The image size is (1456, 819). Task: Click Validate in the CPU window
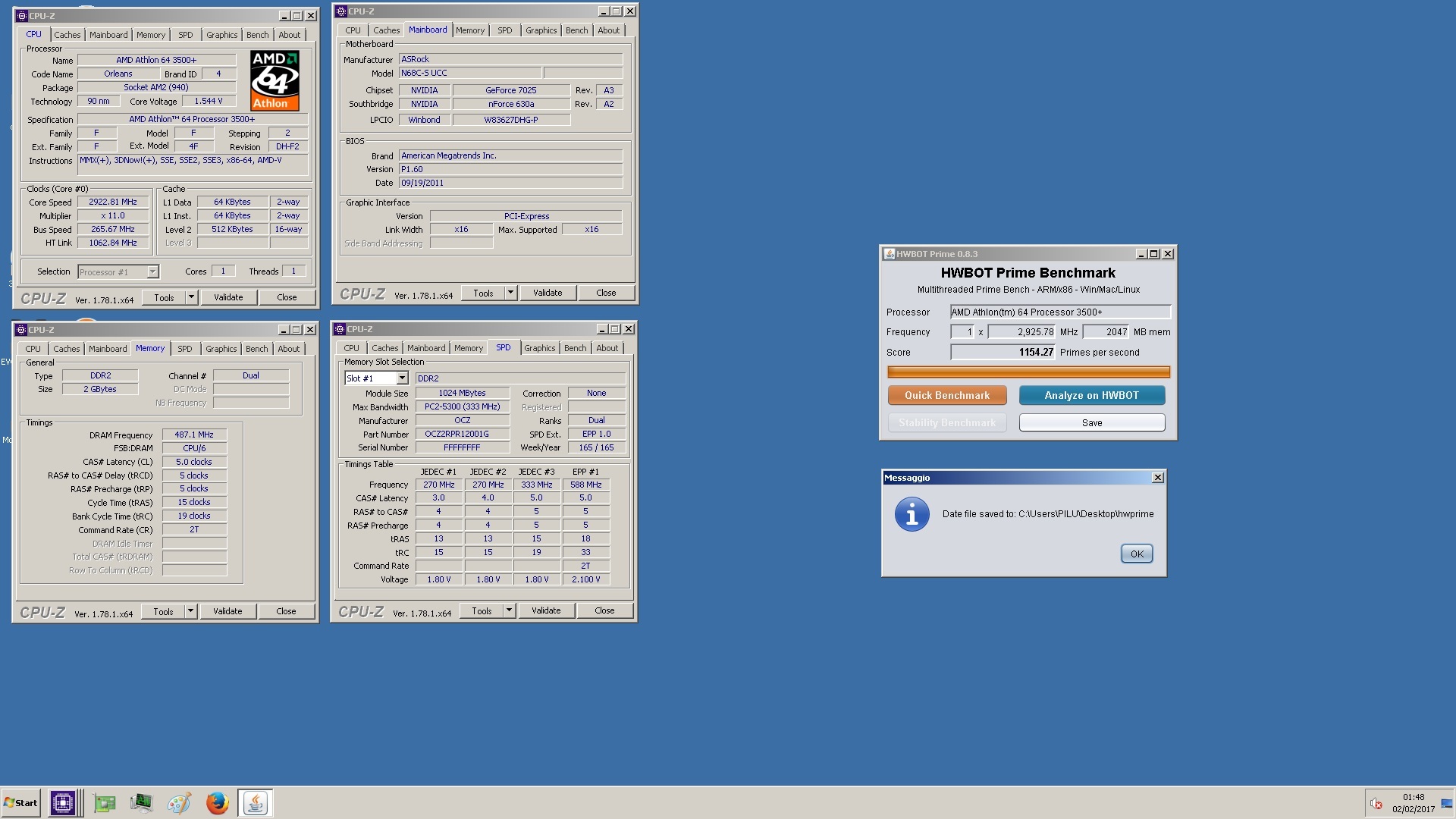pyautogui.click(x=228, y=297)
